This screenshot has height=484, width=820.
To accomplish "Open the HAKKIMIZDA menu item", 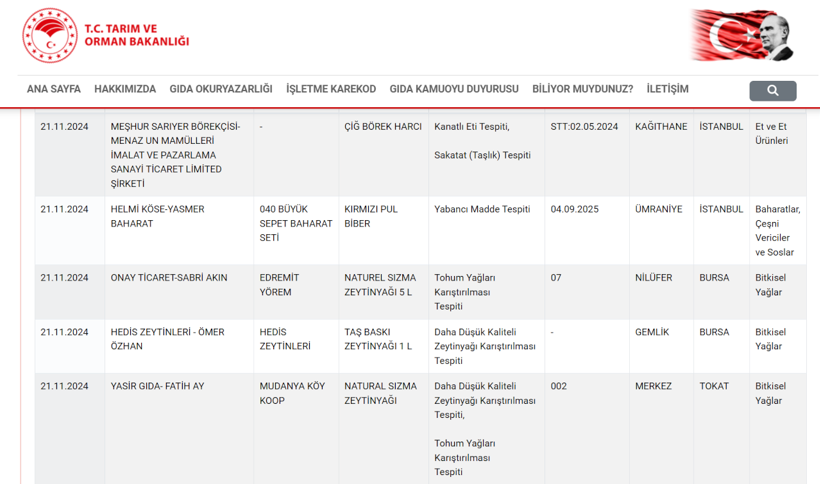I will click(125, 89).
